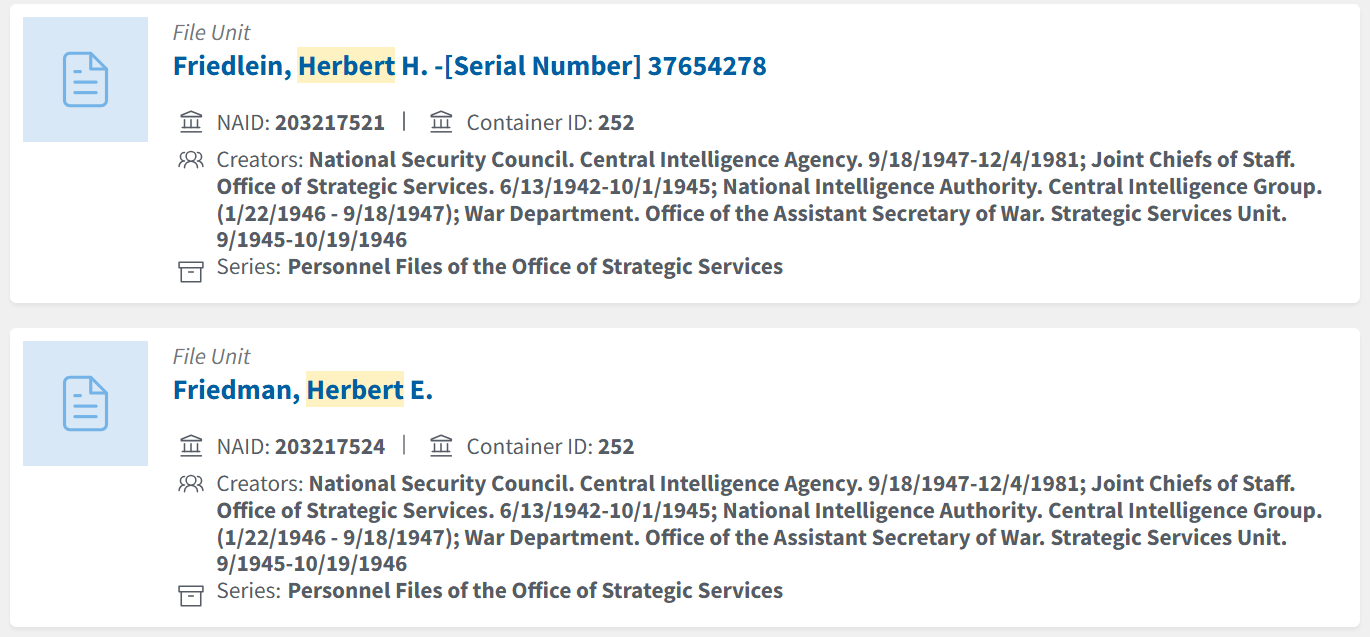Click the Series archive box icon for Friedman
1370x637 pixels.
[x=190, y=594]
